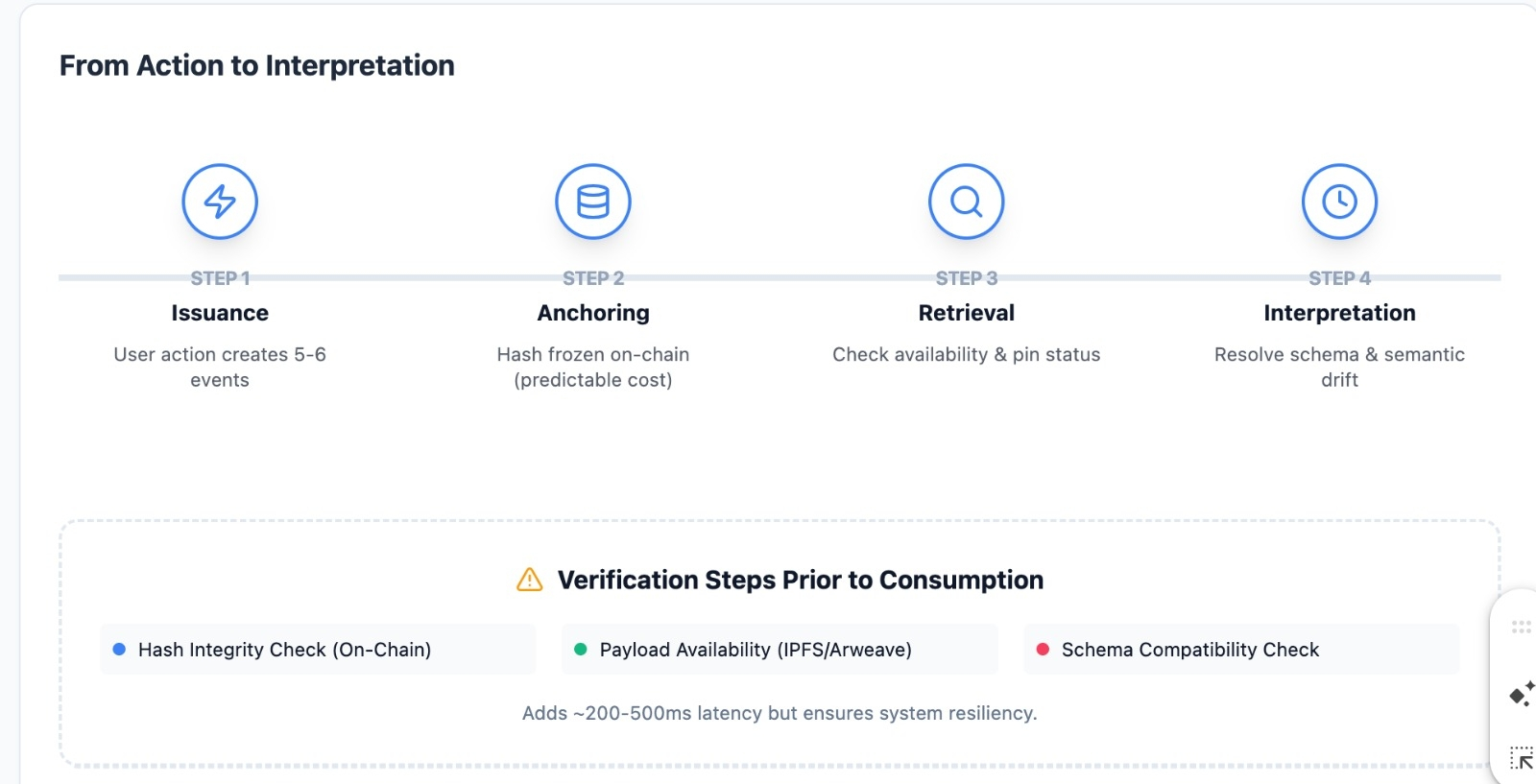Click the database Anchoring icon
Viewport: 1536px width, 784px height.
[x=593, y=202]
